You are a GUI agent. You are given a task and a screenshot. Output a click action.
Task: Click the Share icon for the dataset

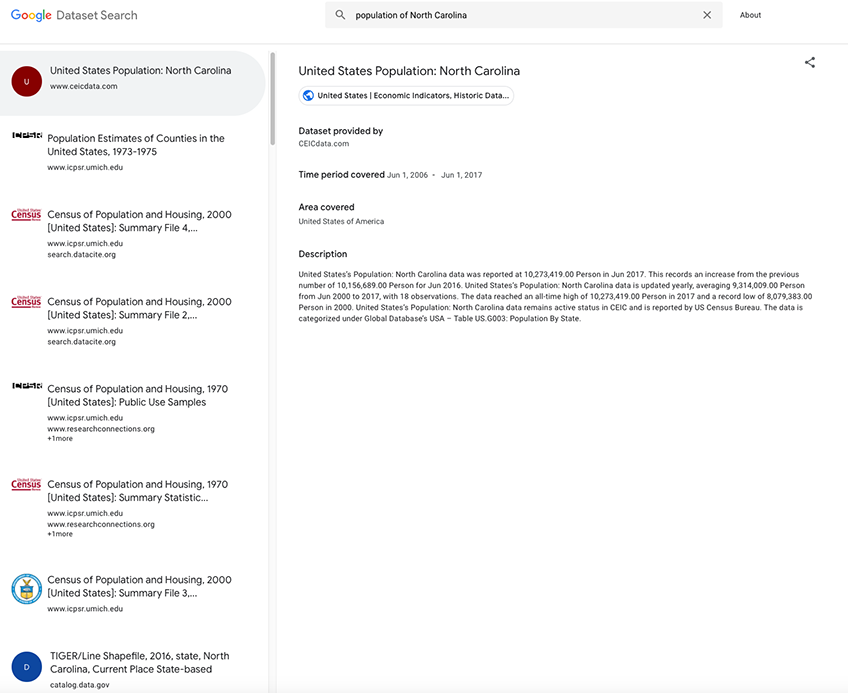810,62
